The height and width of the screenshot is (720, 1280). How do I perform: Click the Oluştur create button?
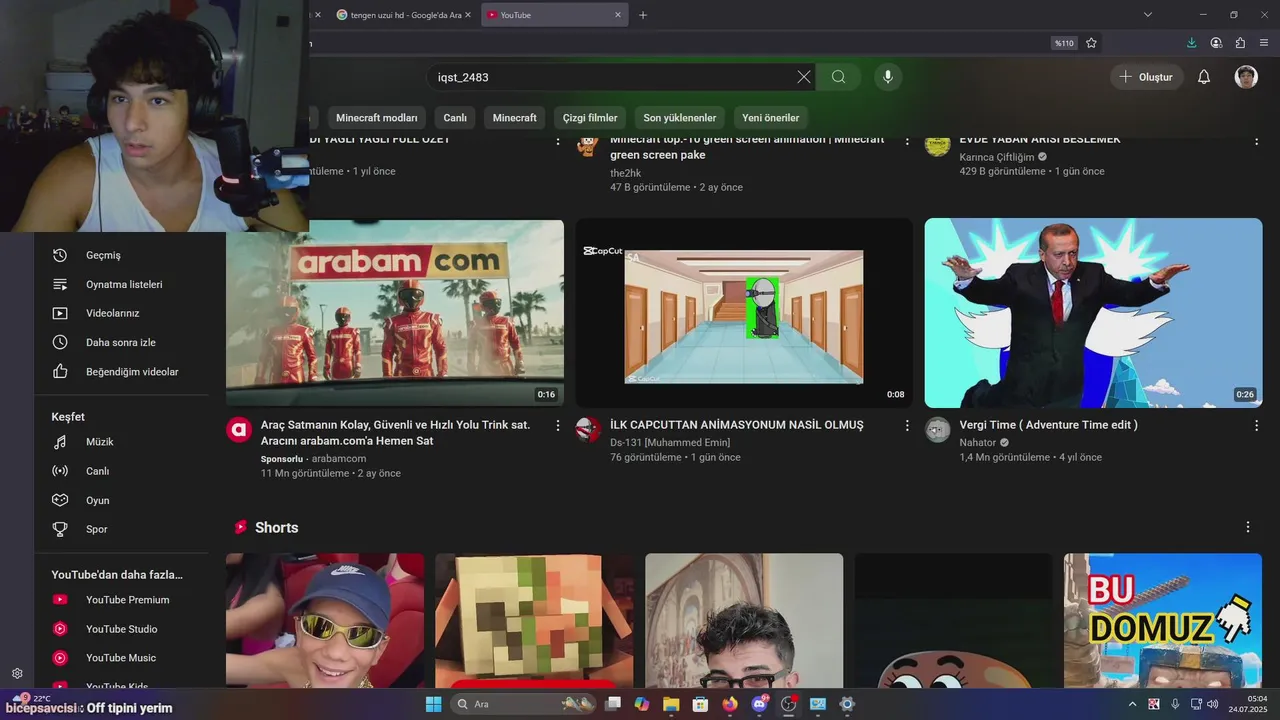pyautogui.click(x=1146, y=77)
